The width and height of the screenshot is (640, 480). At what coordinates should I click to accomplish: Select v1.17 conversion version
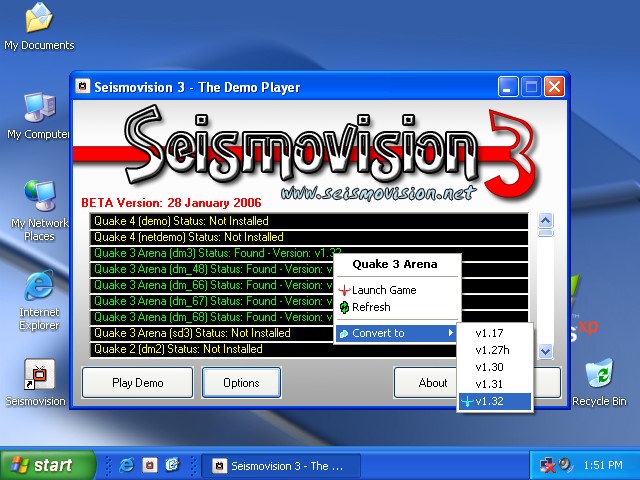pyautogui.click(x=490, y=333)
